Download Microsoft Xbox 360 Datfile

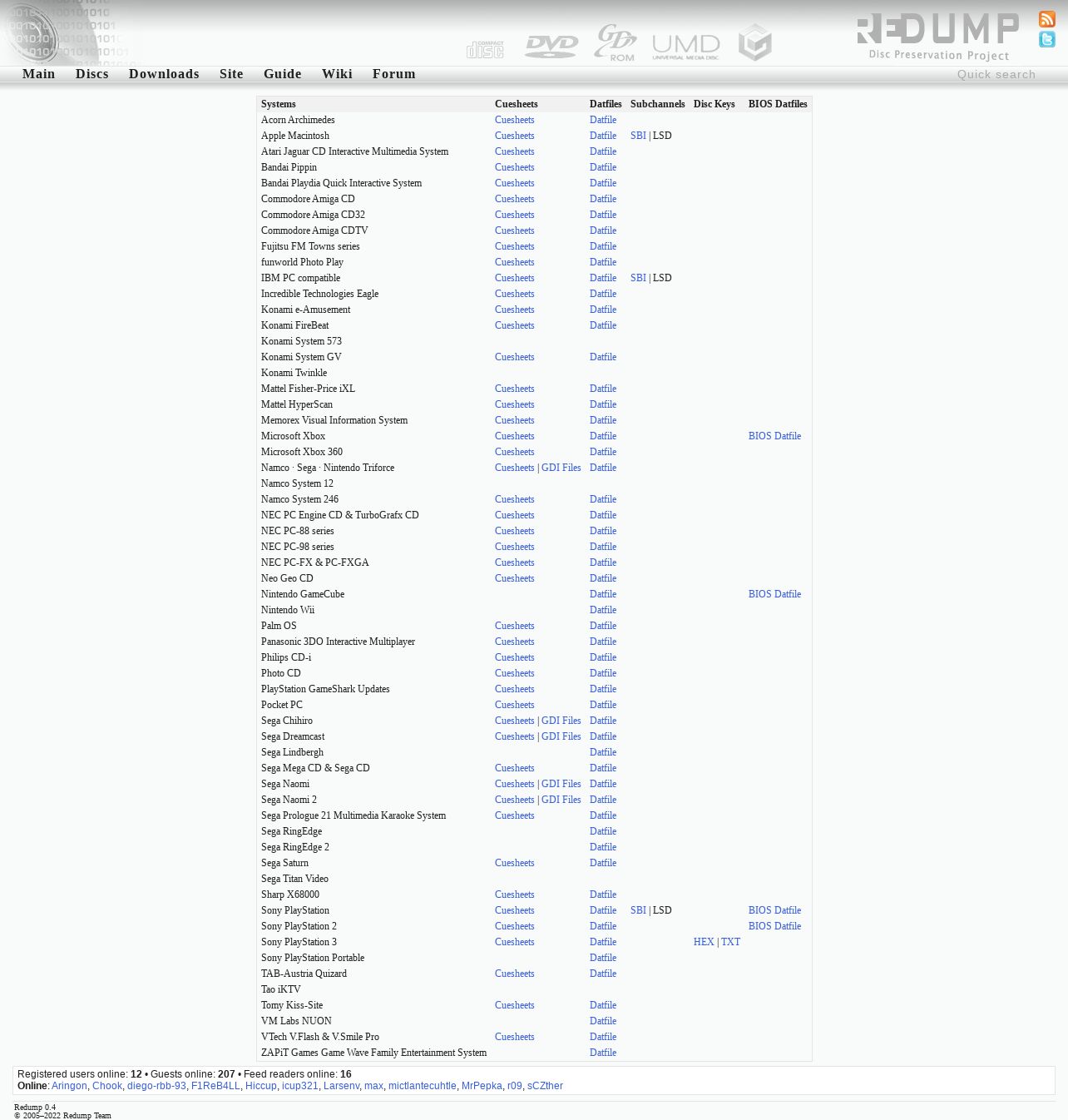point(603,452)
